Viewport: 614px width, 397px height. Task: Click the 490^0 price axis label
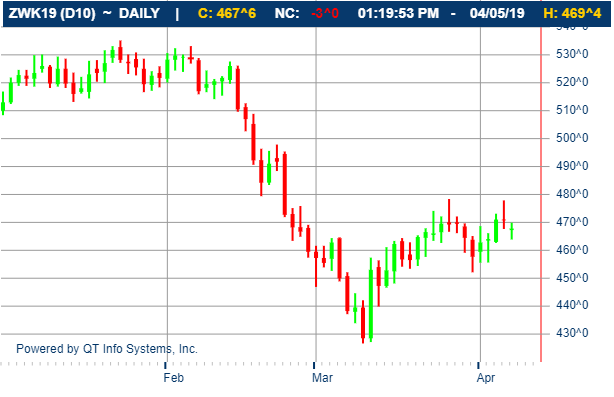point(572,166)
